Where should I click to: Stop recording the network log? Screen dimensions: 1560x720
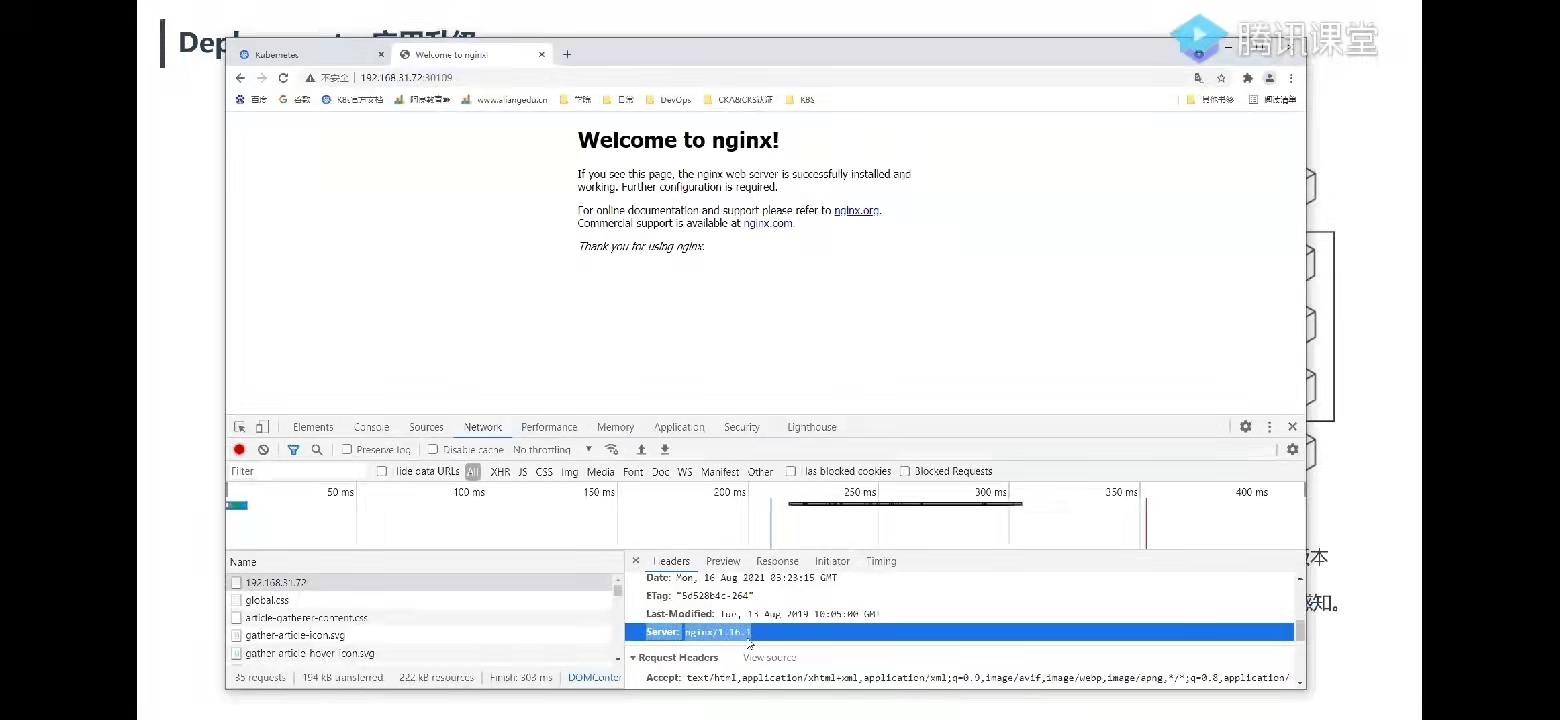239,450
